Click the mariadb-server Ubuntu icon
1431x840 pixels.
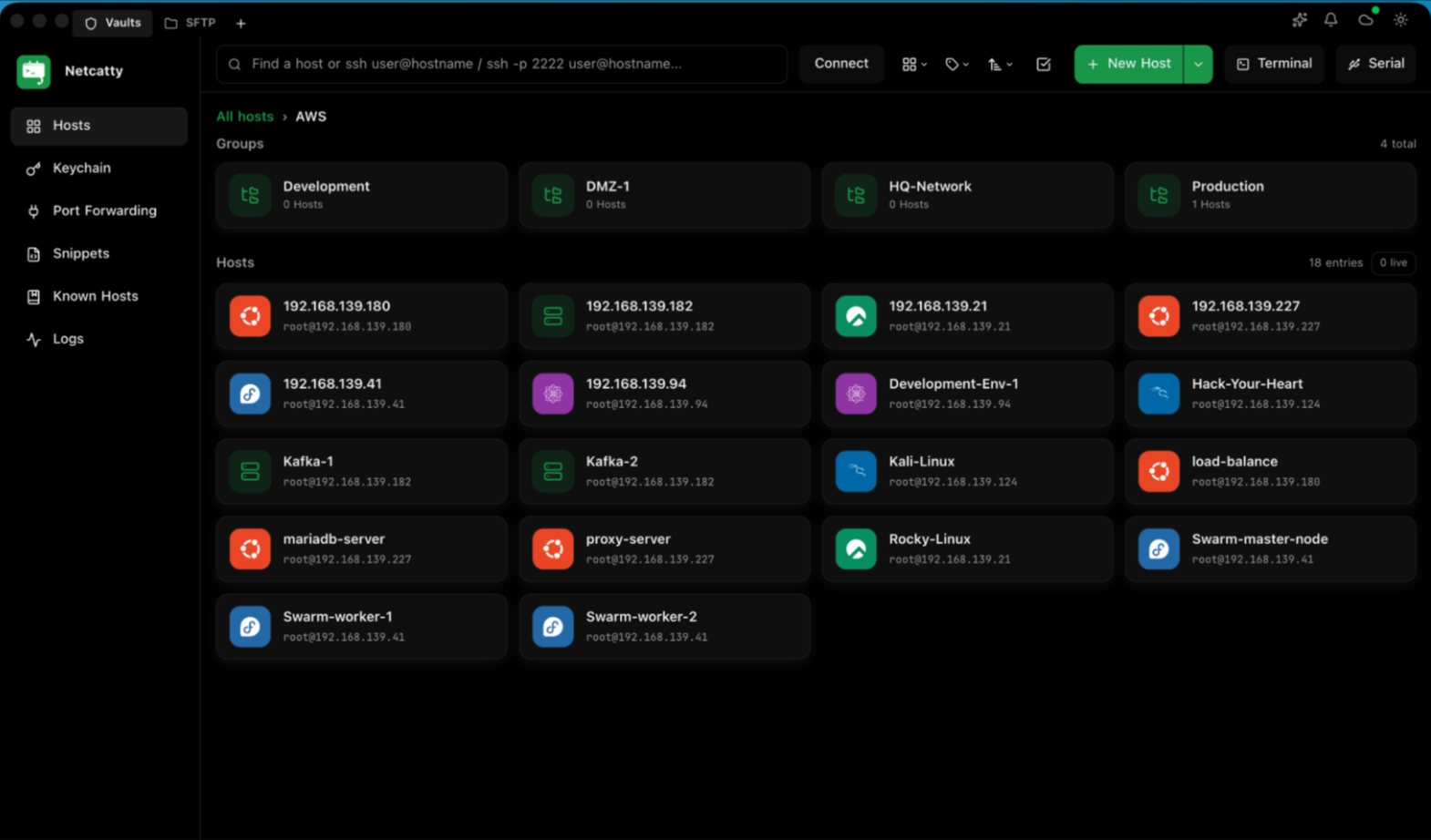[250, 548]
